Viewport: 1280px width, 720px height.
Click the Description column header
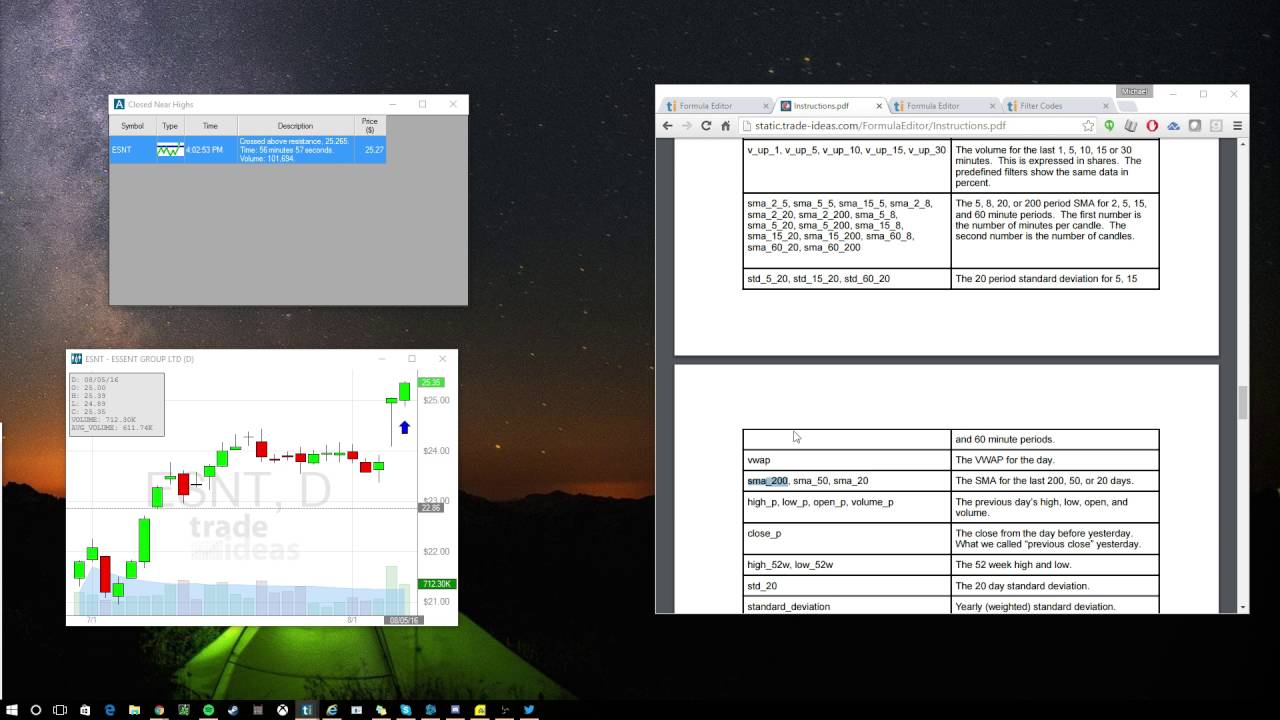(295, 126)
